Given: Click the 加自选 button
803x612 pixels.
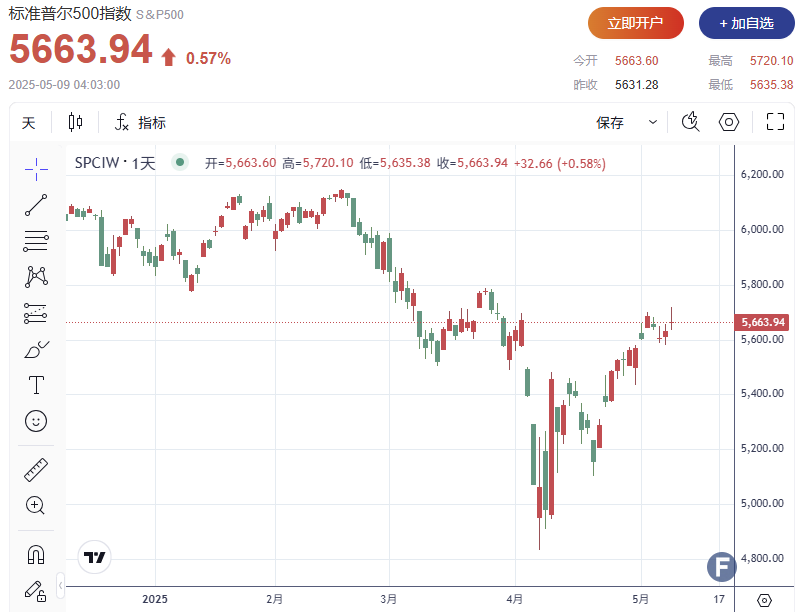Looking at the screenshot, I should [745, 23].
